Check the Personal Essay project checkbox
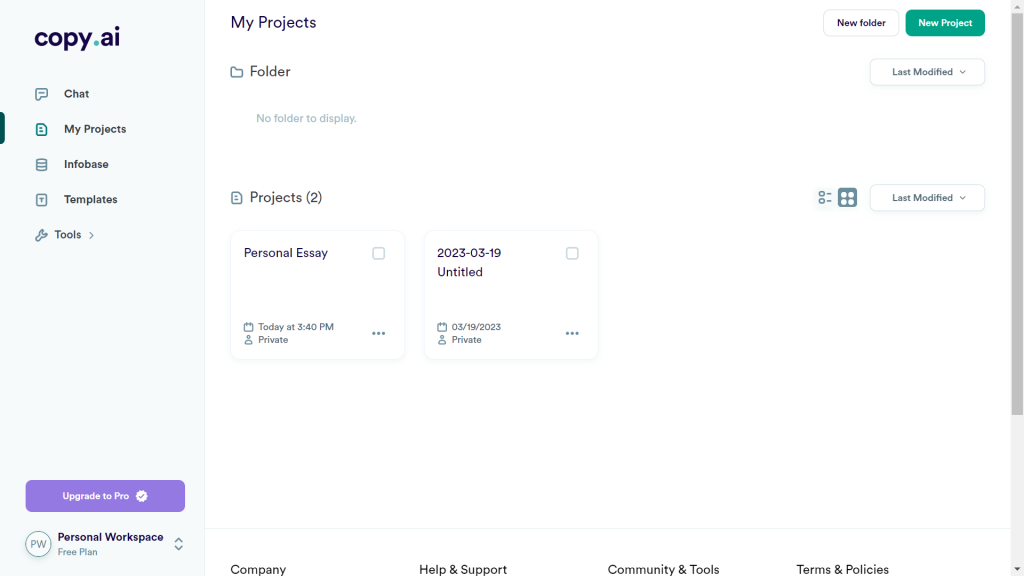This screenshot has width=1024, height=576. 378,253
